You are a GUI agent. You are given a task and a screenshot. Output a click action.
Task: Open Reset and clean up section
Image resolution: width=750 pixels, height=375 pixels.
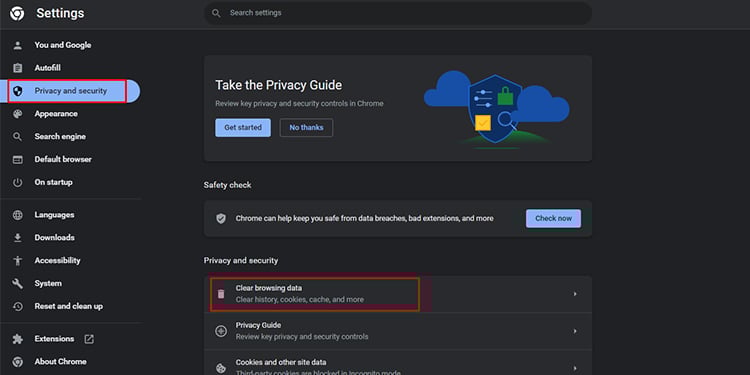tap(70, 307)
